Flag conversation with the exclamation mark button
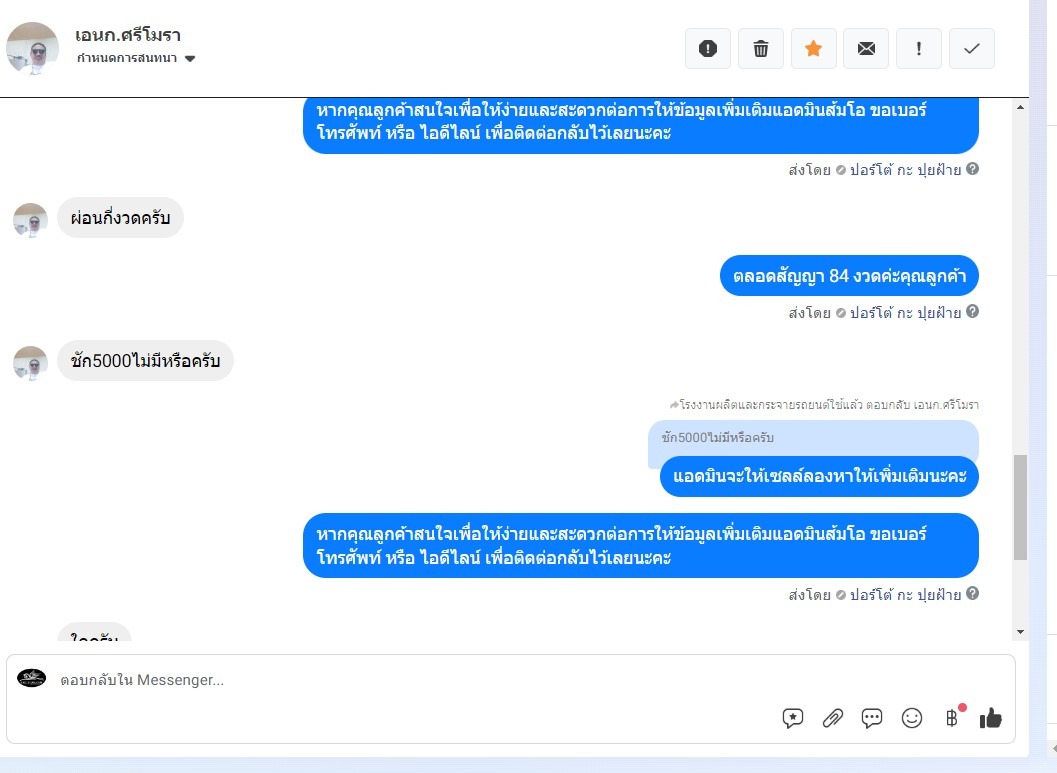 [x=919, y=49]
